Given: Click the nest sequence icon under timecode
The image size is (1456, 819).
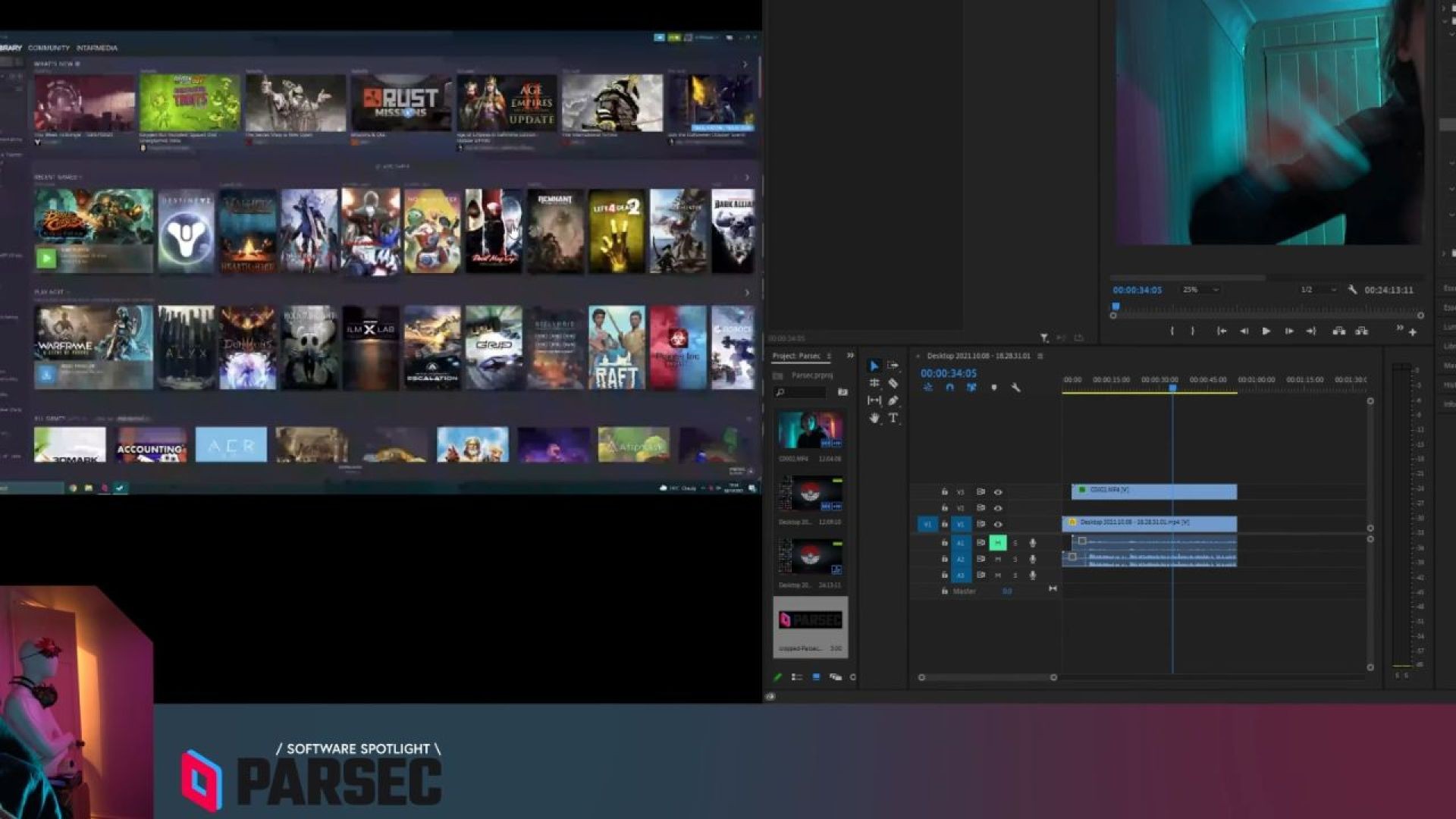Looking at the screenshot, I should click(x=927, y=388).
